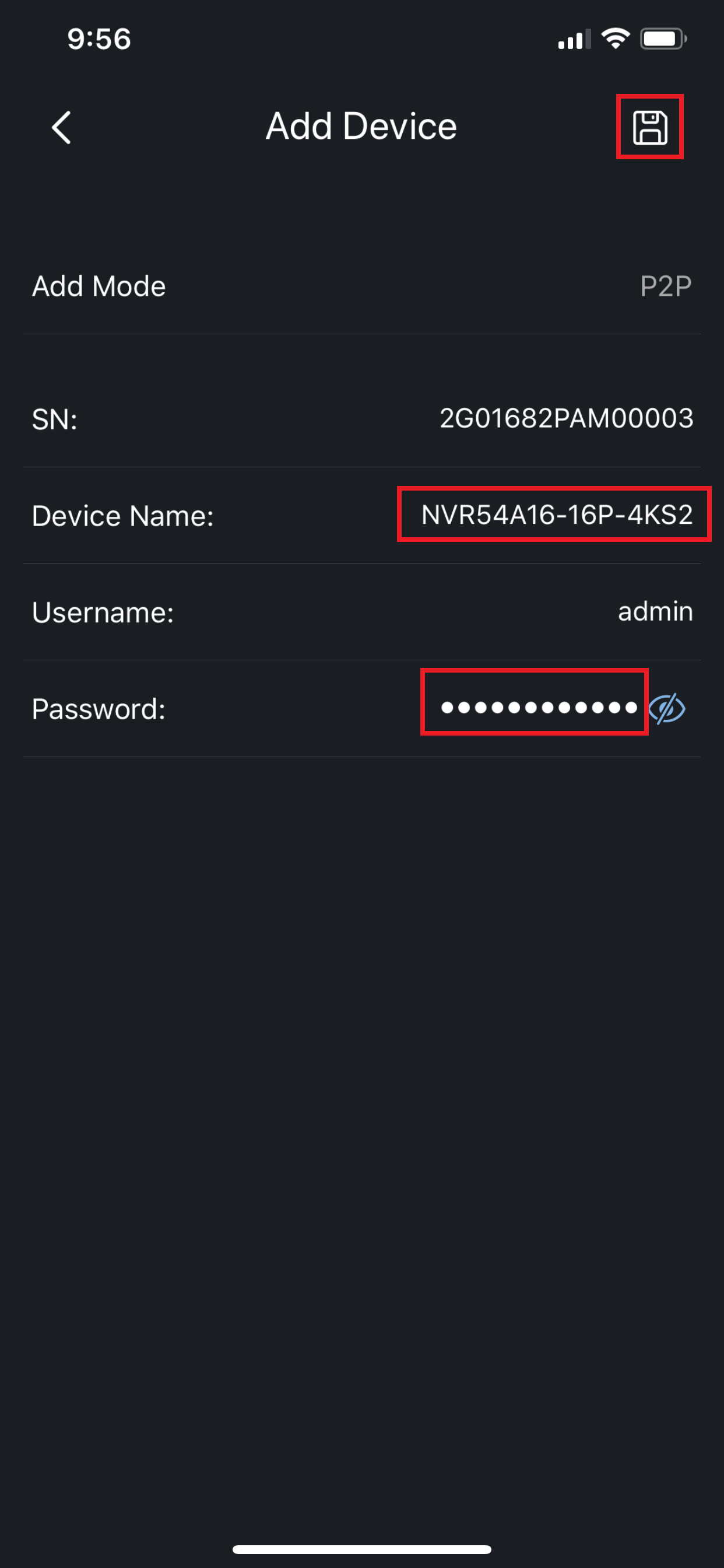Screen dimensions: 724x1568
Task: Open the Add Mode P2P selector
Action: 665,286
